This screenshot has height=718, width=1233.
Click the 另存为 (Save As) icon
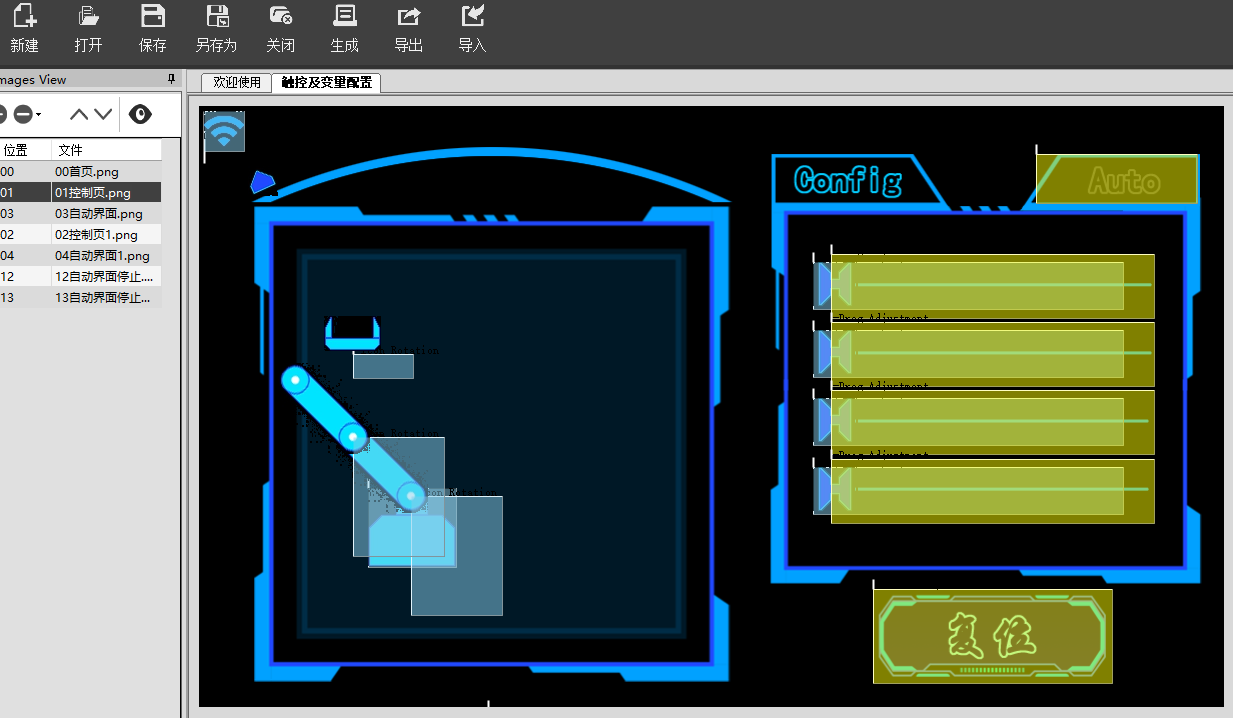[216, 16]
